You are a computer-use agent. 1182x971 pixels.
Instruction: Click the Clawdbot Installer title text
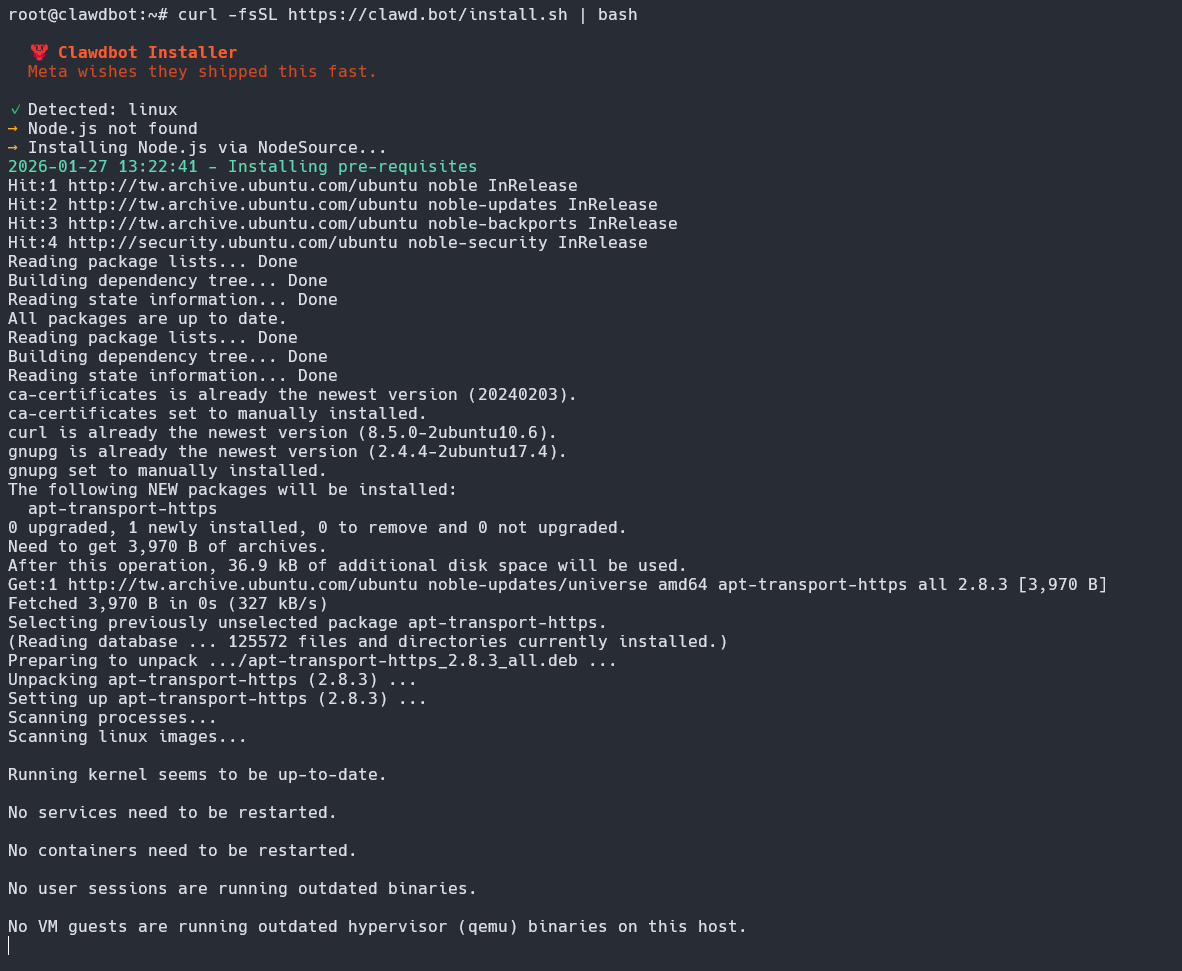click(x=147, y=53)
